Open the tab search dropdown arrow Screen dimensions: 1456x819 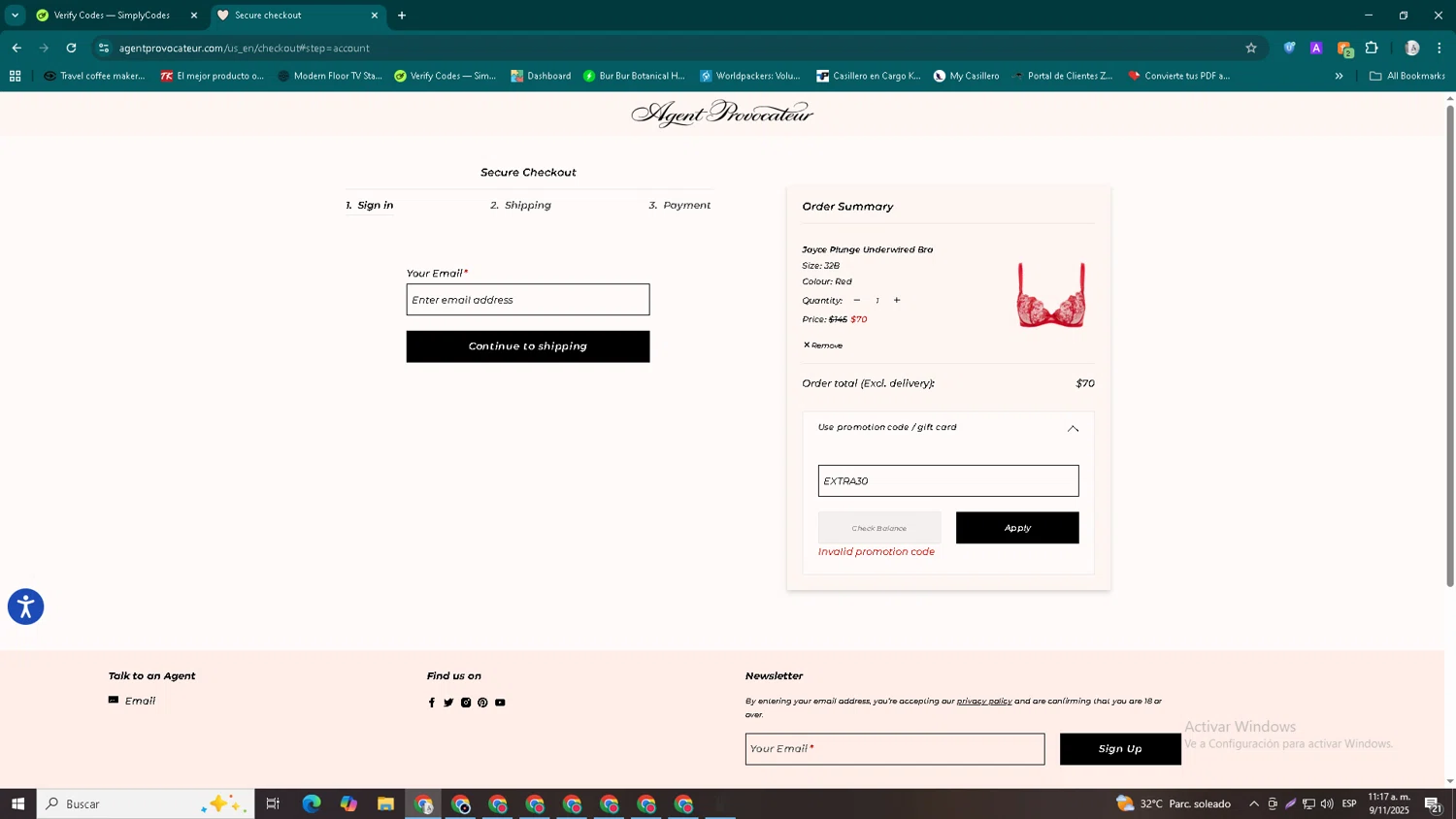[15, 16]
